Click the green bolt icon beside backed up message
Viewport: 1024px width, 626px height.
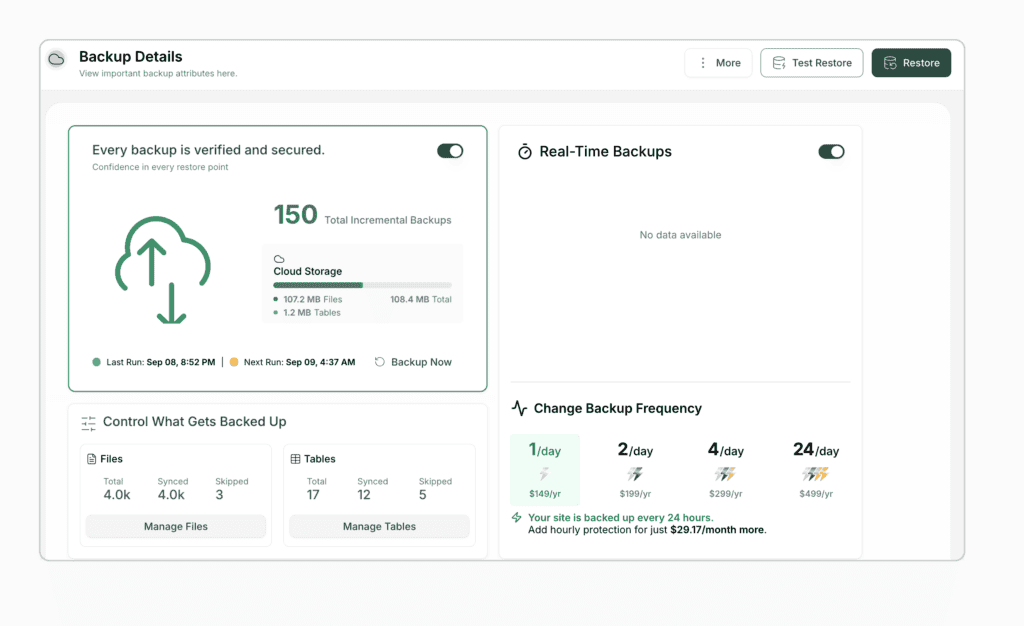[517, 518]
